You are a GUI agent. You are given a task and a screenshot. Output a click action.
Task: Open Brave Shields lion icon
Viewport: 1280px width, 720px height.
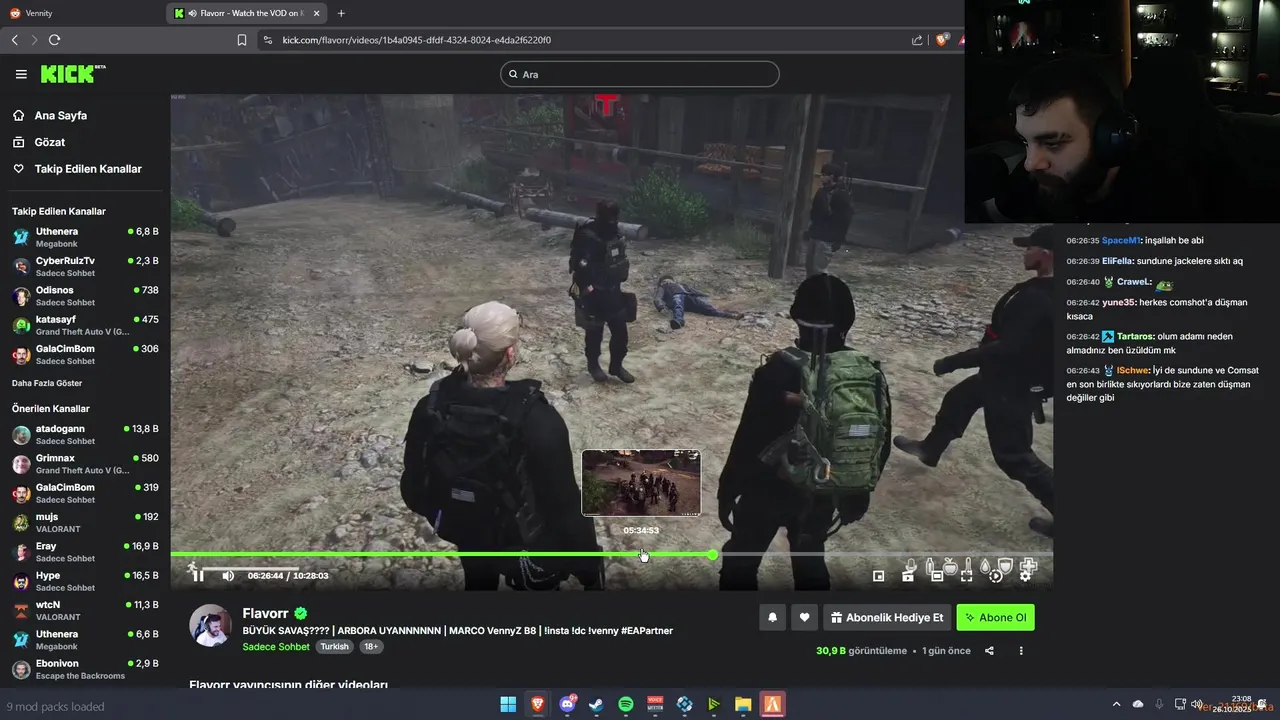point(942,40)
